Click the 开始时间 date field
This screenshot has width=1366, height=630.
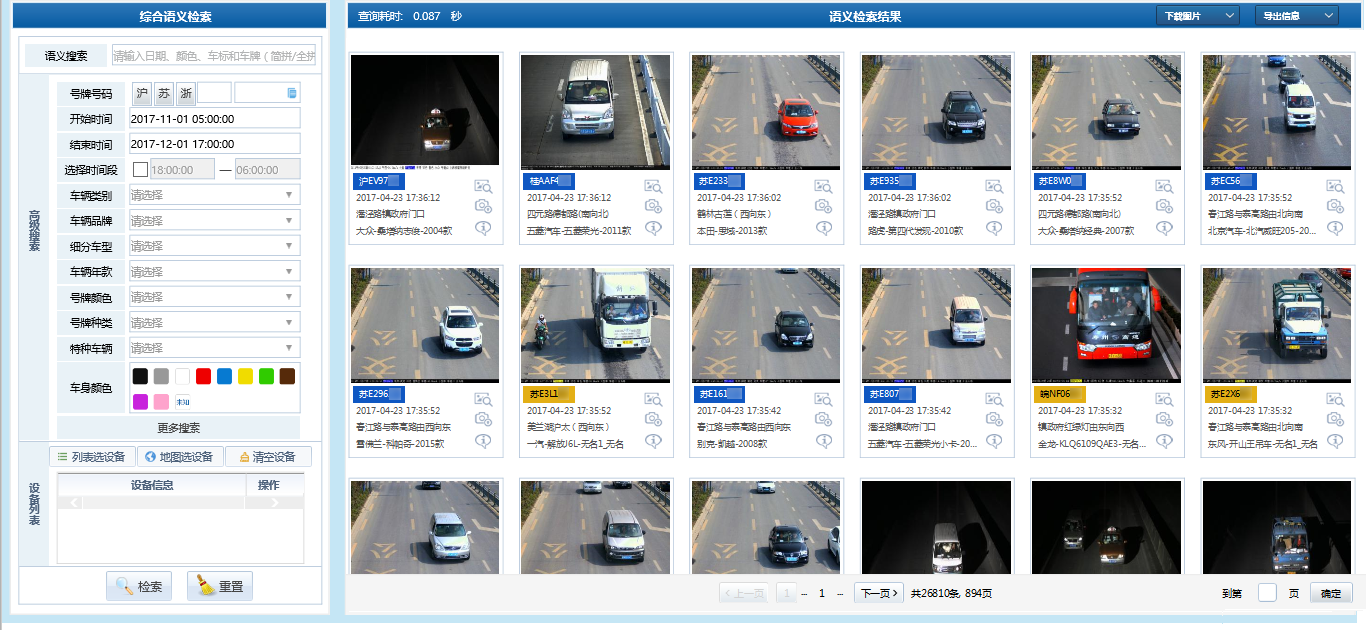[214, 118]
